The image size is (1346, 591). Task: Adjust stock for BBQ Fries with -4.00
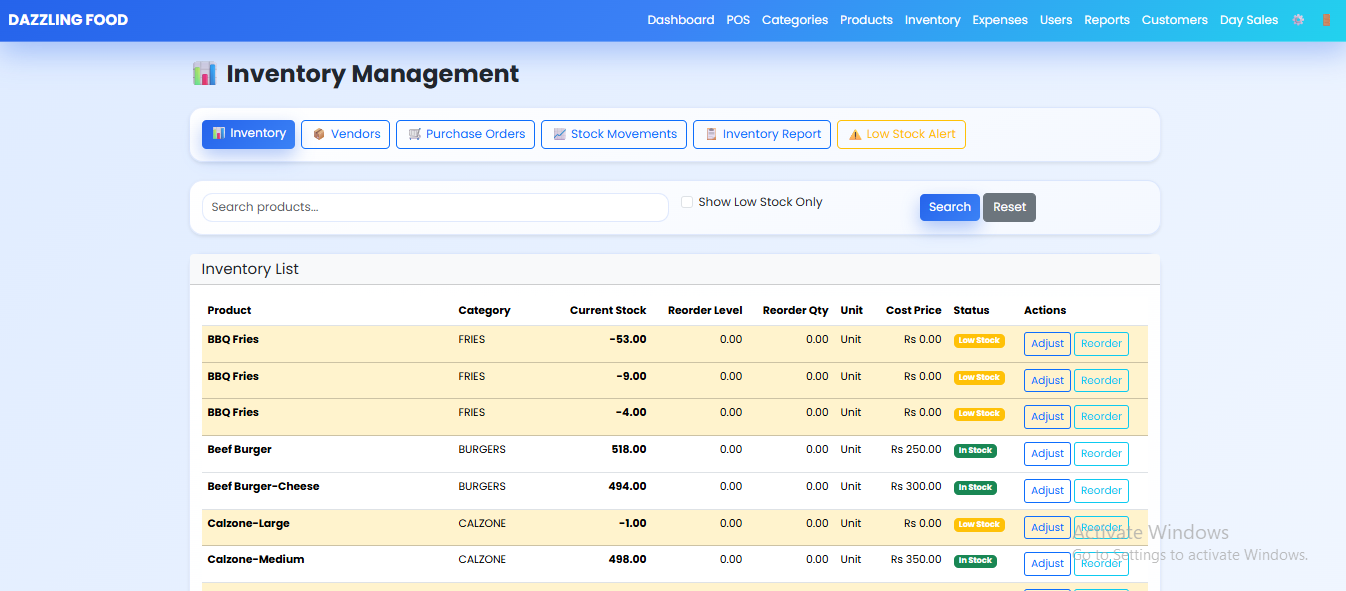point(1047,417)
